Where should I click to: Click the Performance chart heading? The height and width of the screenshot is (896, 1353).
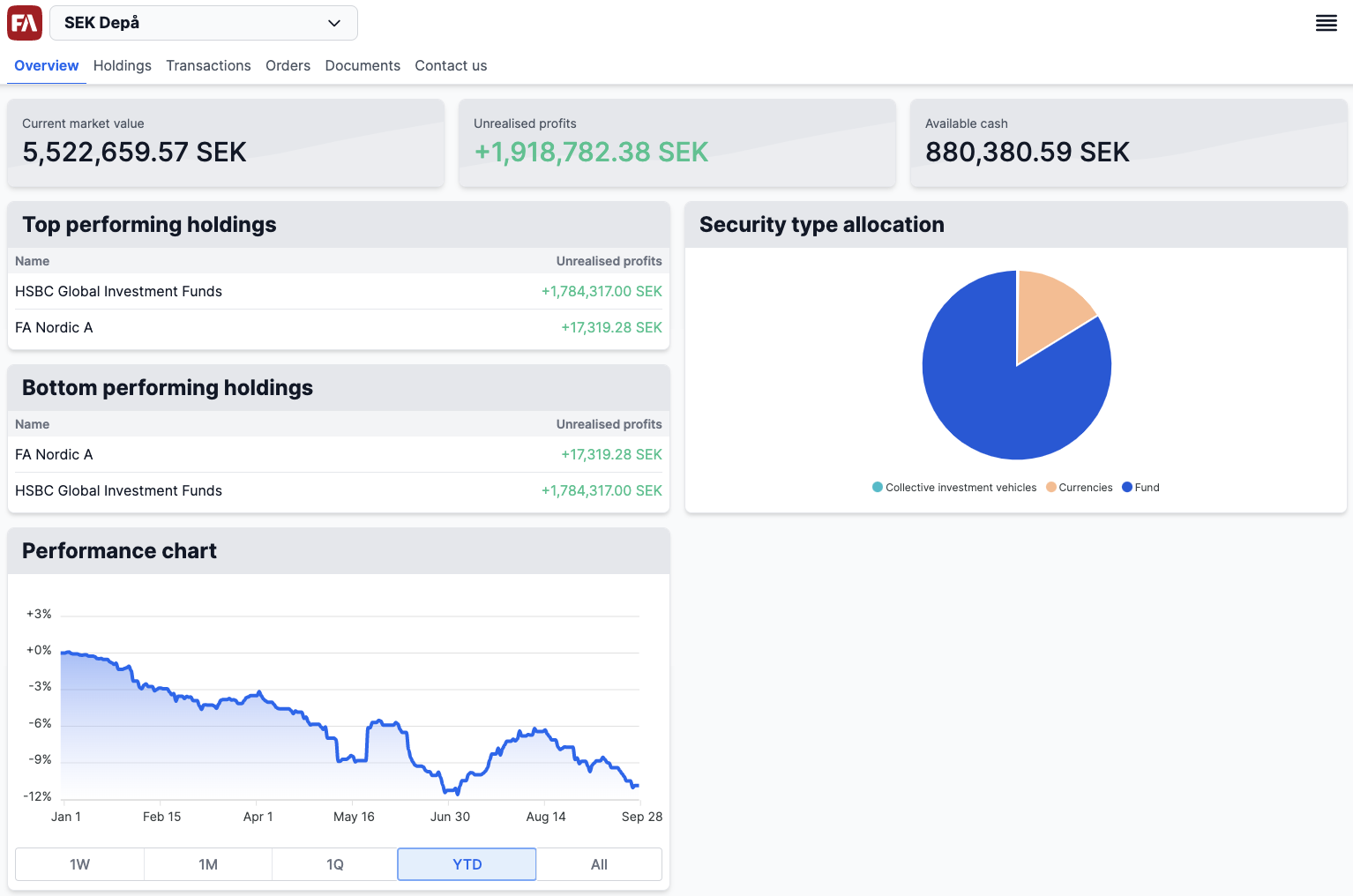(119, 551)
